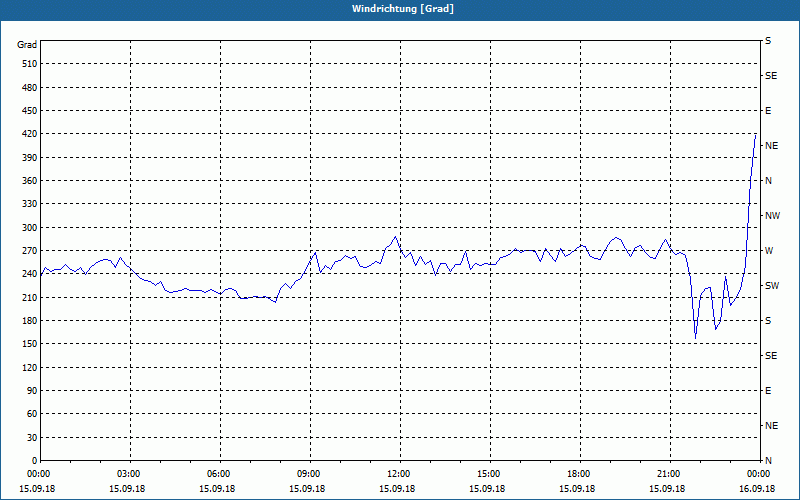Click the E compass label at the 450 gridline

(768, 111)
